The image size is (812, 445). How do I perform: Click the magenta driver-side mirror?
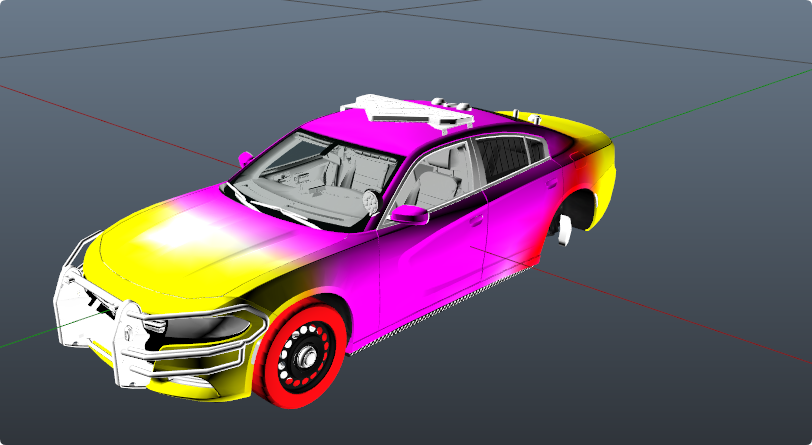(x=408, y=214)
